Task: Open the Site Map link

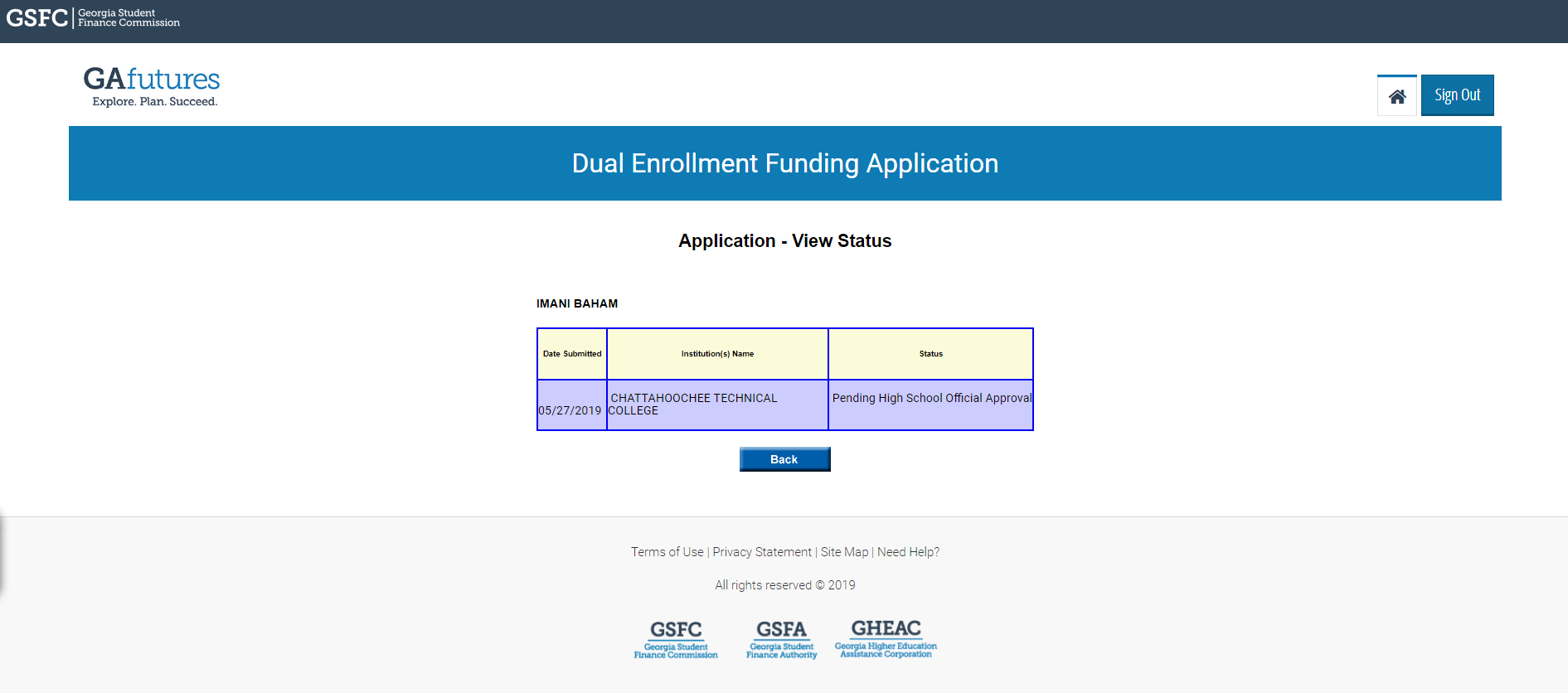Action: point(844,552)
